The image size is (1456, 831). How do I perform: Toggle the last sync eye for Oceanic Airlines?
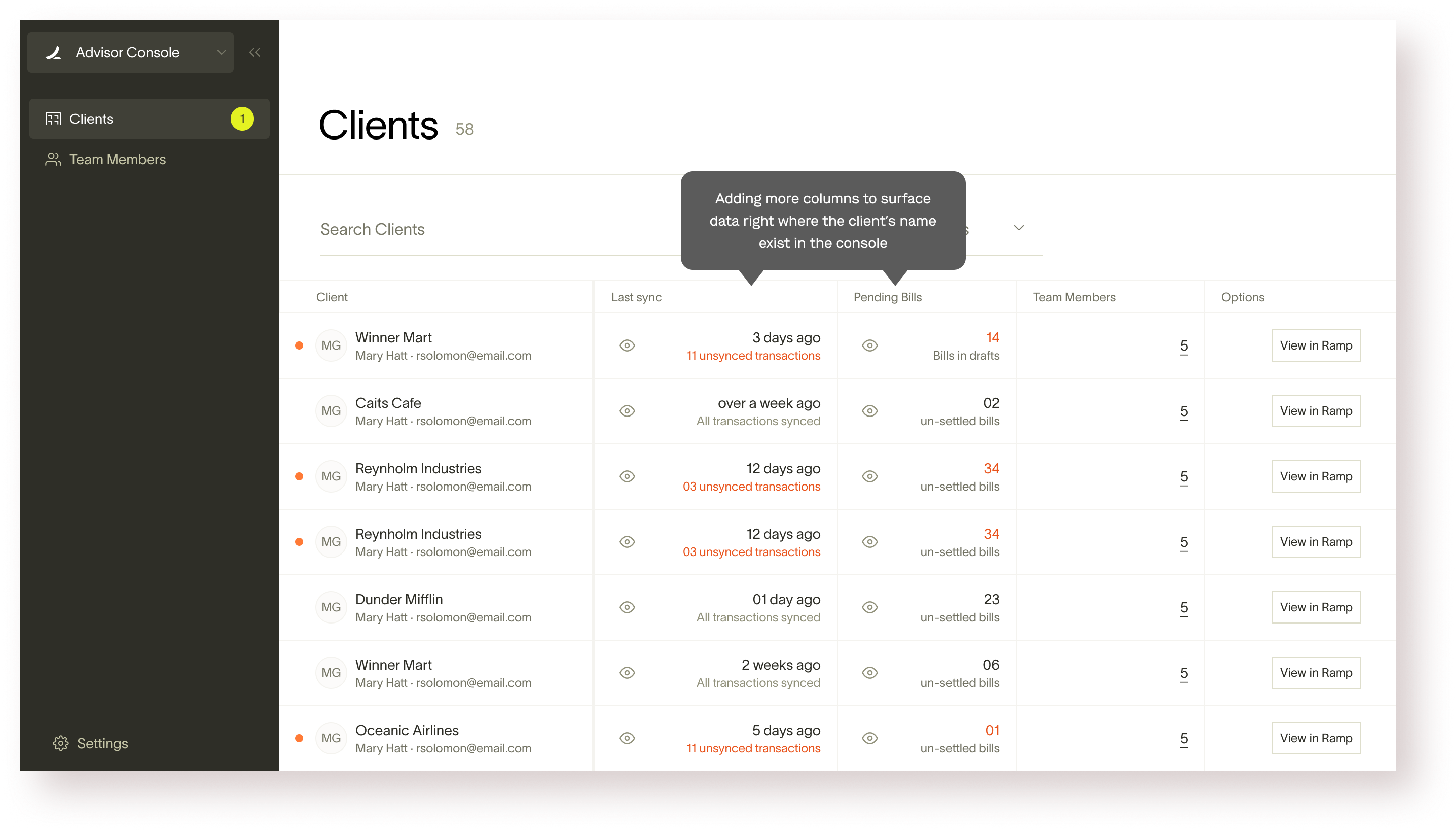[627, 738]
